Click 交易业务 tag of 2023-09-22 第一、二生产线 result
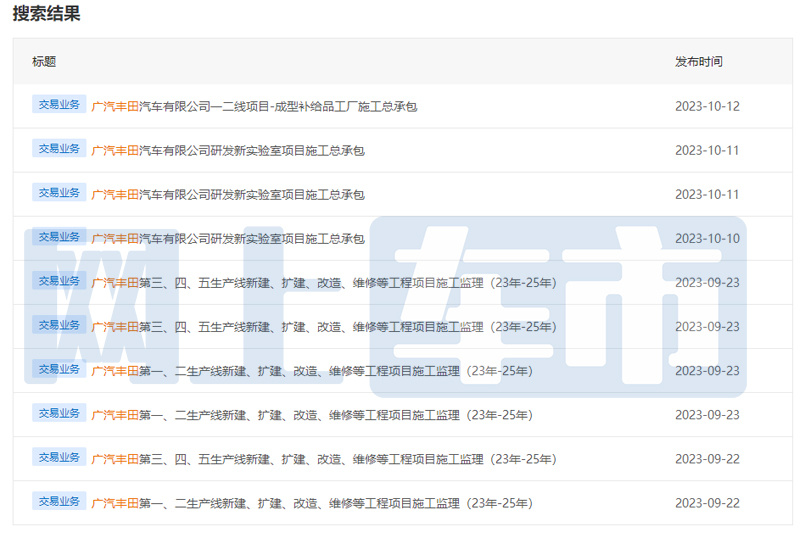 (59, 501)
